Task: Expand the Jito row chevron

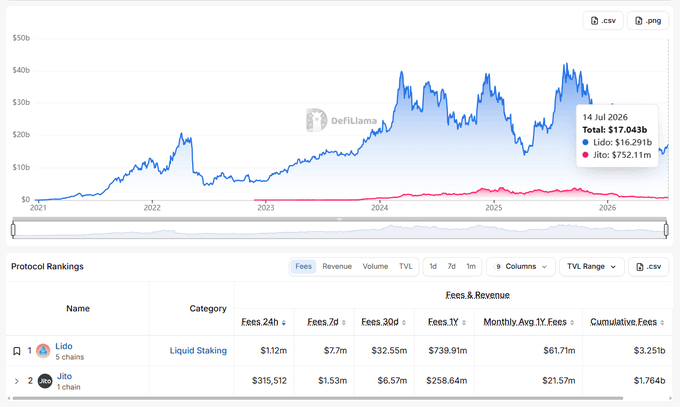Action: point(16,381)
